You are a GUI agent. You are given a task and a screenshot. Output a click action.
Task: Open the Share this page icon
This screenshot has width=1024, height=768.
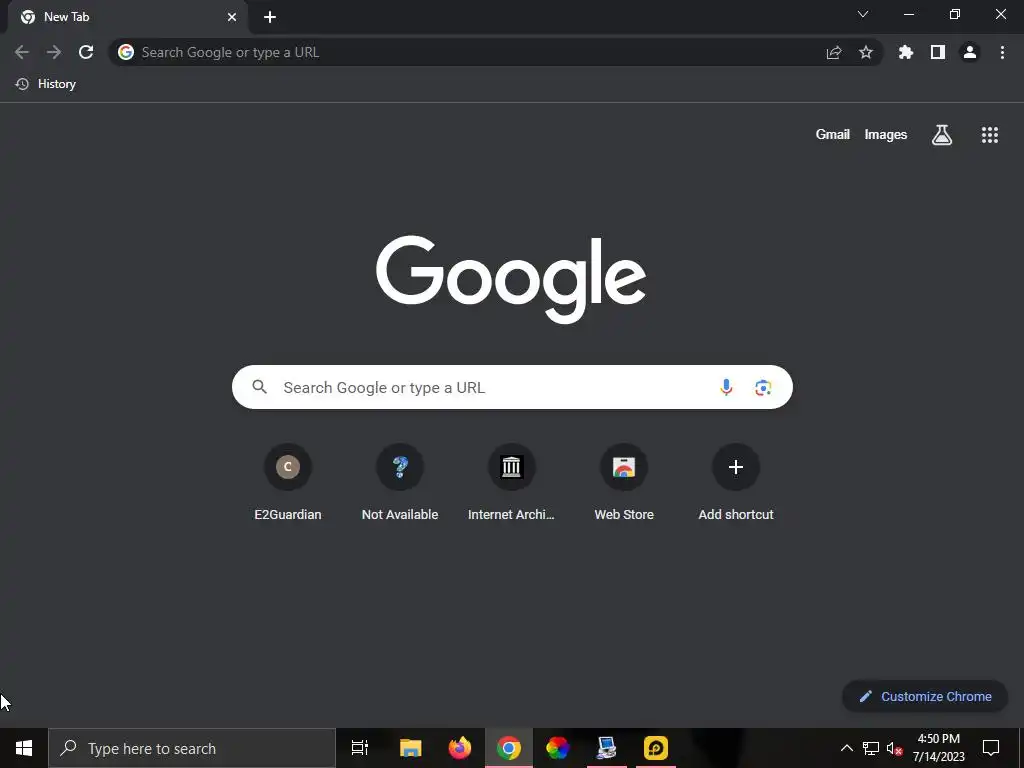pos(834,52)
